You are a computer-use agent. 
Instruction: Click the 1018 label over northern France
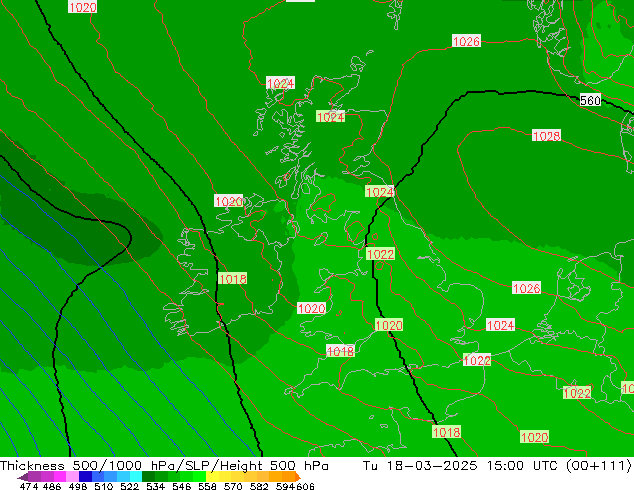[x=446, y=432]
